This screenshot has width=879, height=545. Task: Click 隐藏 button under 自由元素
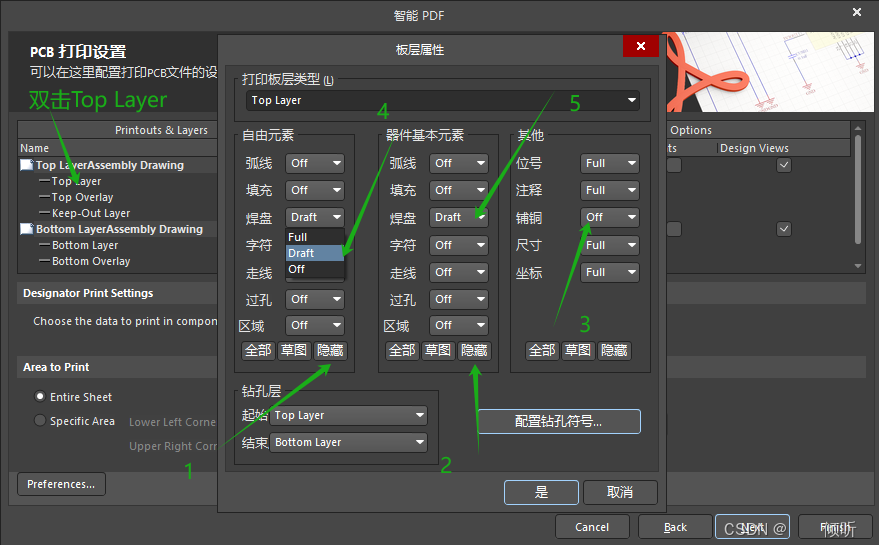click(x=330, y=350)
